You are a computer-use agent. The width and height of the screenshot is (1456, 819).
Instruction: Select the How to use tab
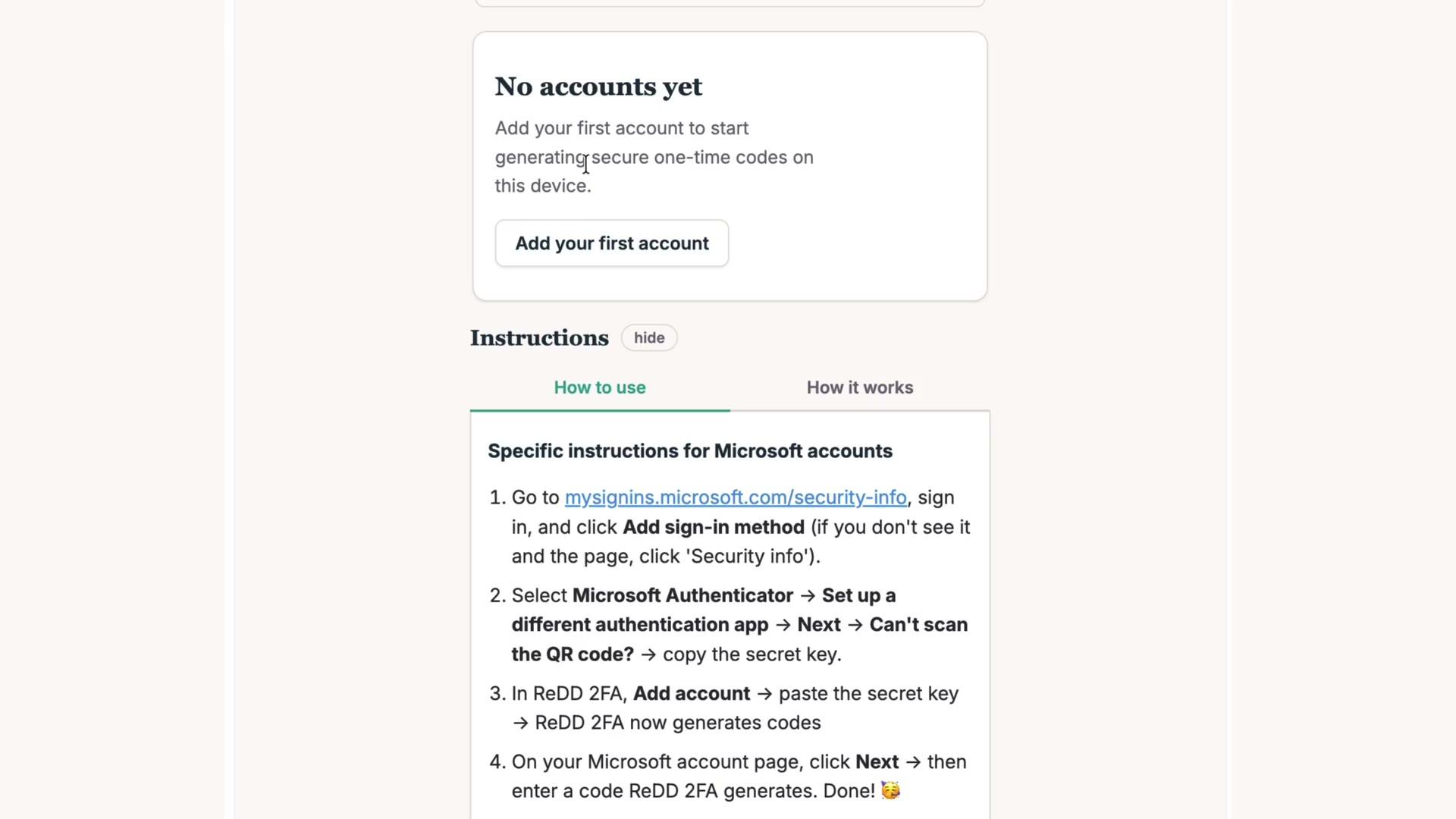[x=600, y=388]
